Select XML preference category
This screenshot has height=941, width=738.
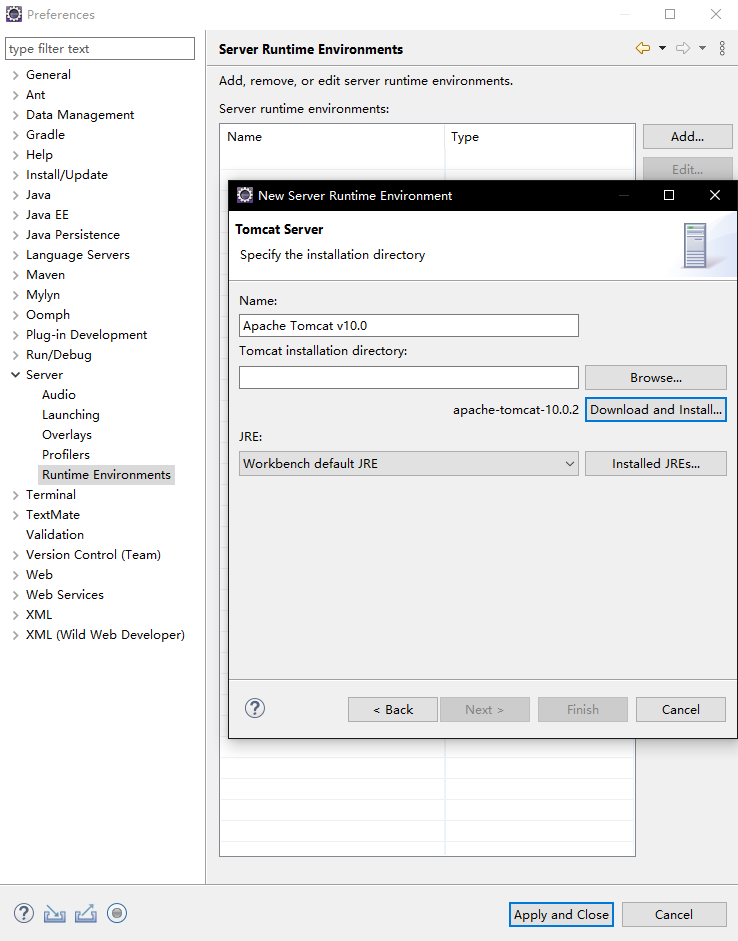coord(38,615)
